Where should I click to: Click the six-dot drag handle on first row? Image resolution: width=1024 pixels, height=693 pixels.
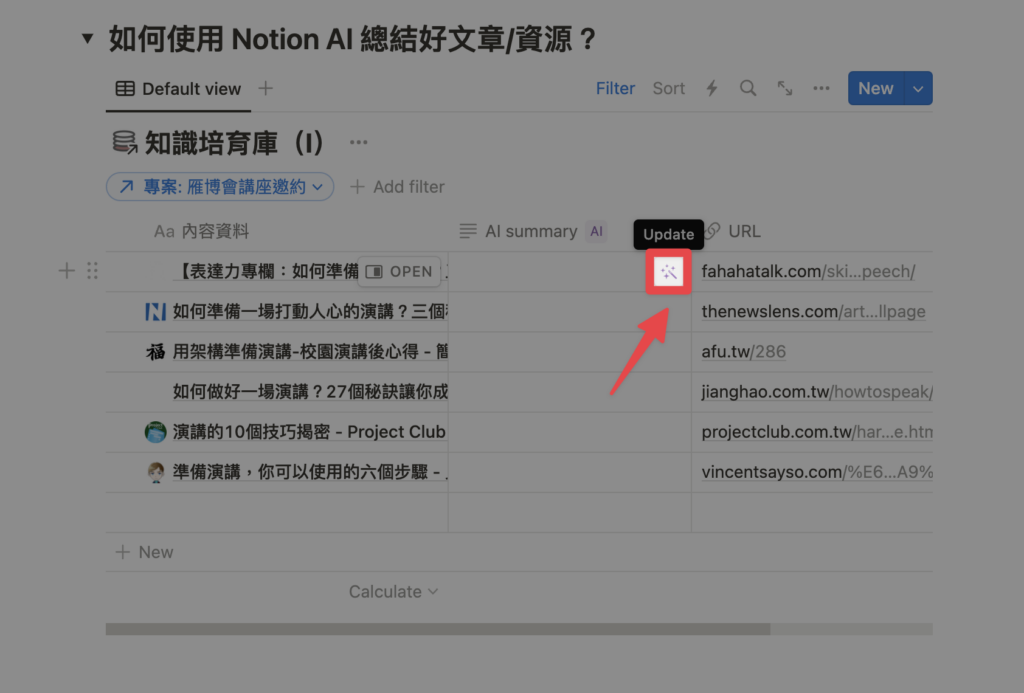click(x=92, y=270)
